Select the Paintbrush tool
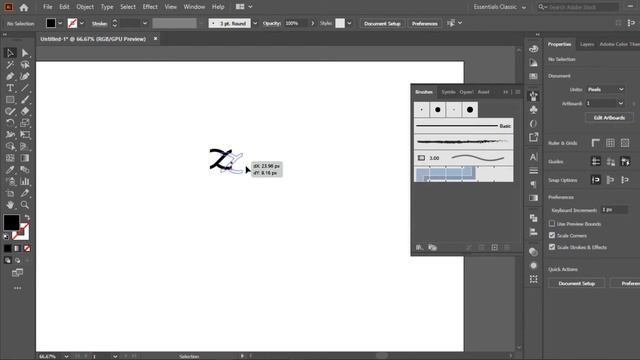 point(25,100)
